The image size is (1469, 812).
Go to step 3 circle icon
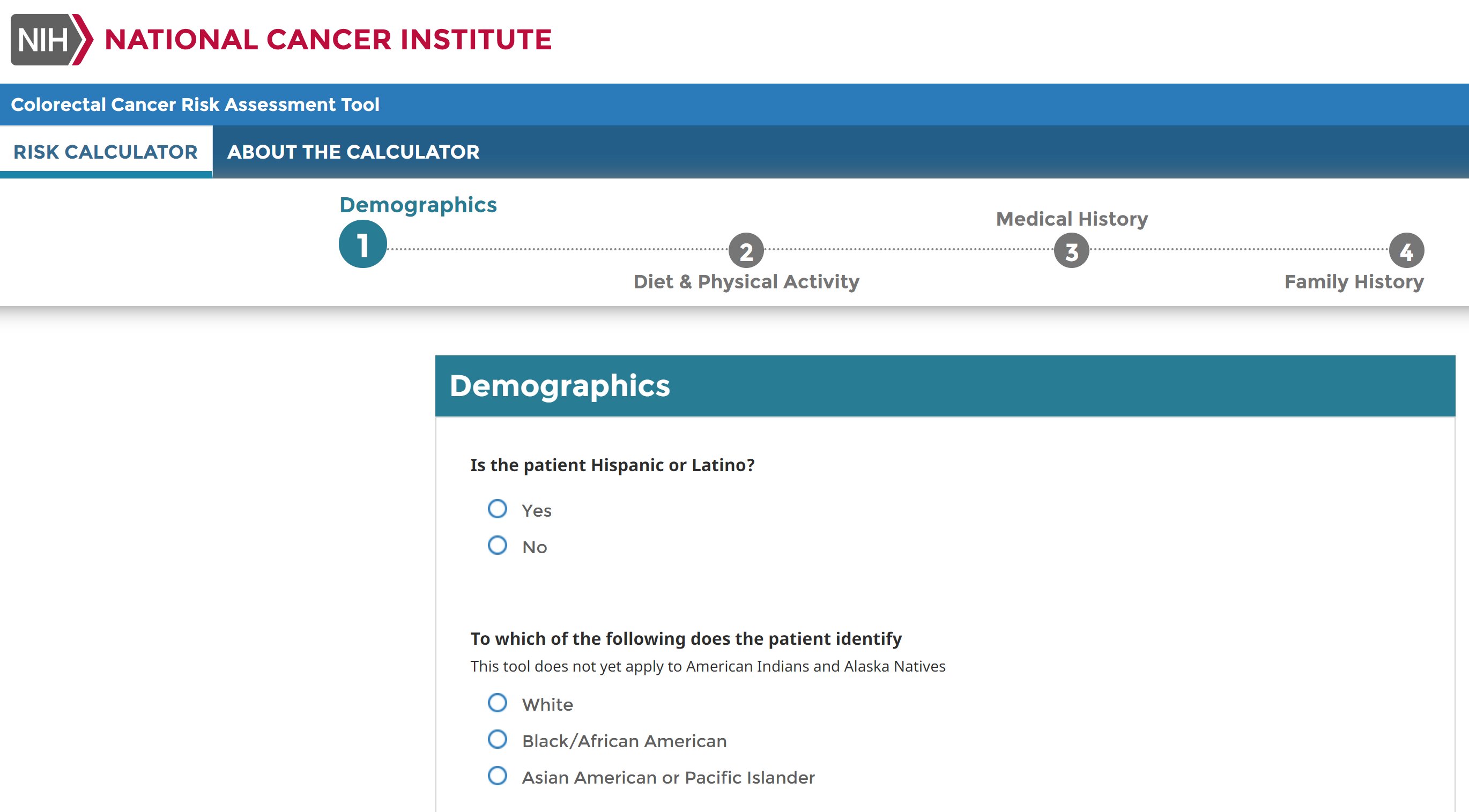tap(1072, 250)
